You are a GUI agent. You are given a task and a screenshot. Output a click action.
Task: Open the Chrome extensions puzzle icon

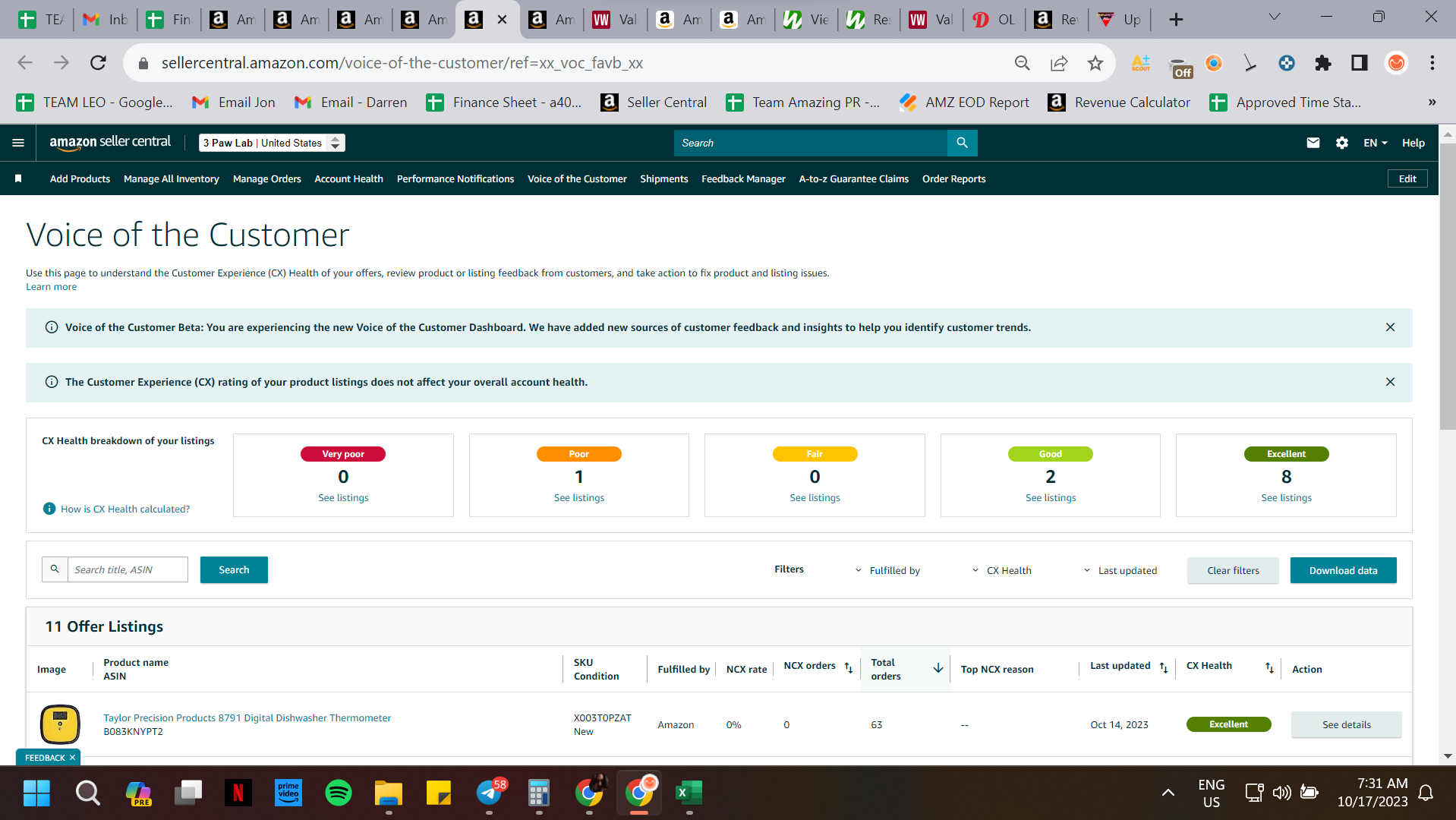[x=1323, y=63]
